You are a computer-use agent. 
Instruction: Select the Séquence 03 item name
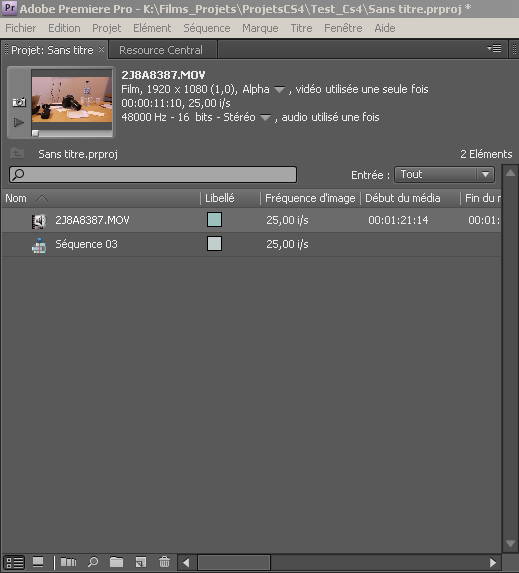pos(87,244)
